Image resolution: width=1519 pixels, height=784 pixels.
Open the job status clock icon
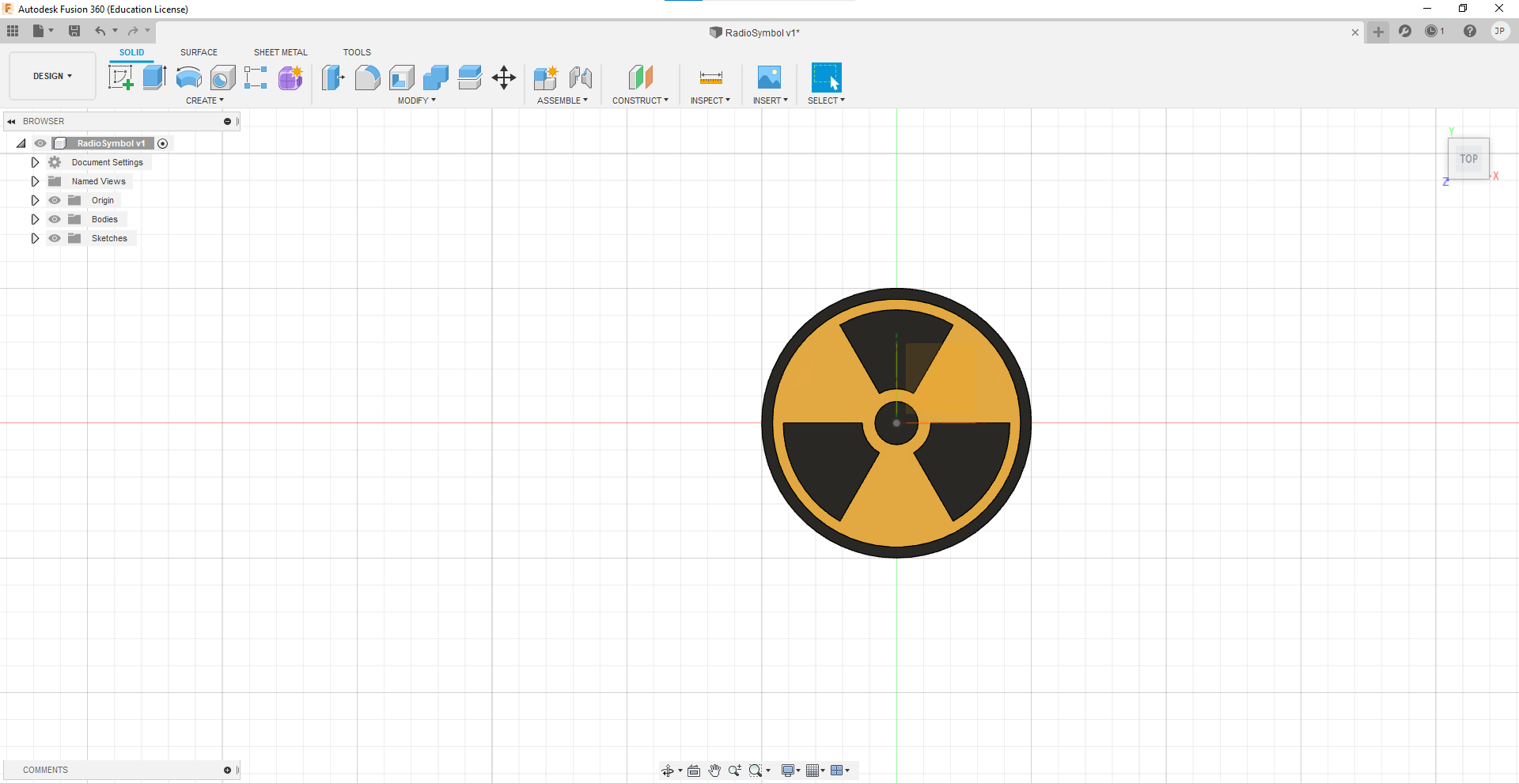(1434, 32)
